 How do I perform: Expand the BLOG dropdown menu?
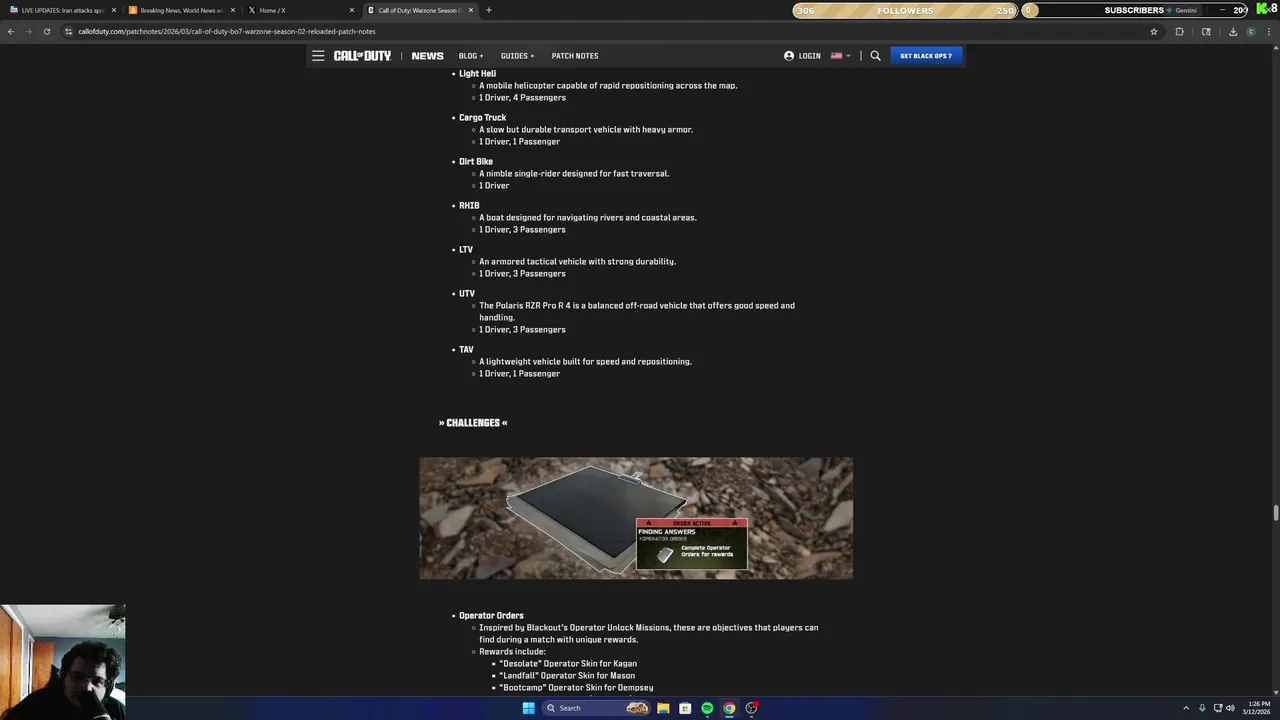(471, 56)
